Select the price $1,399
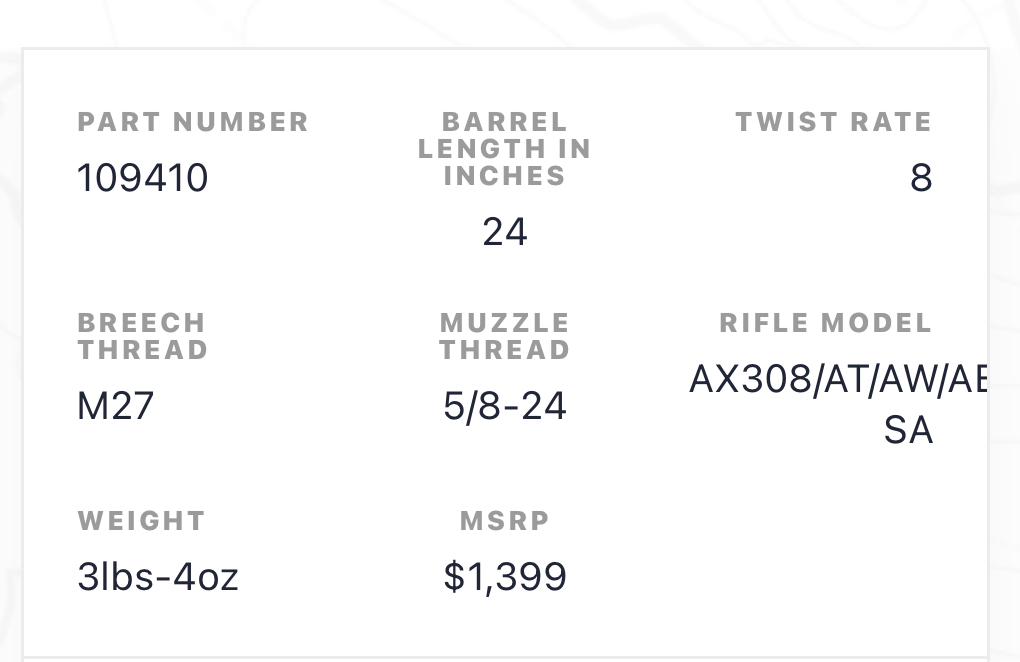Image resolution: width=1020 pixels, height=662 pixels. click(505, 577)
